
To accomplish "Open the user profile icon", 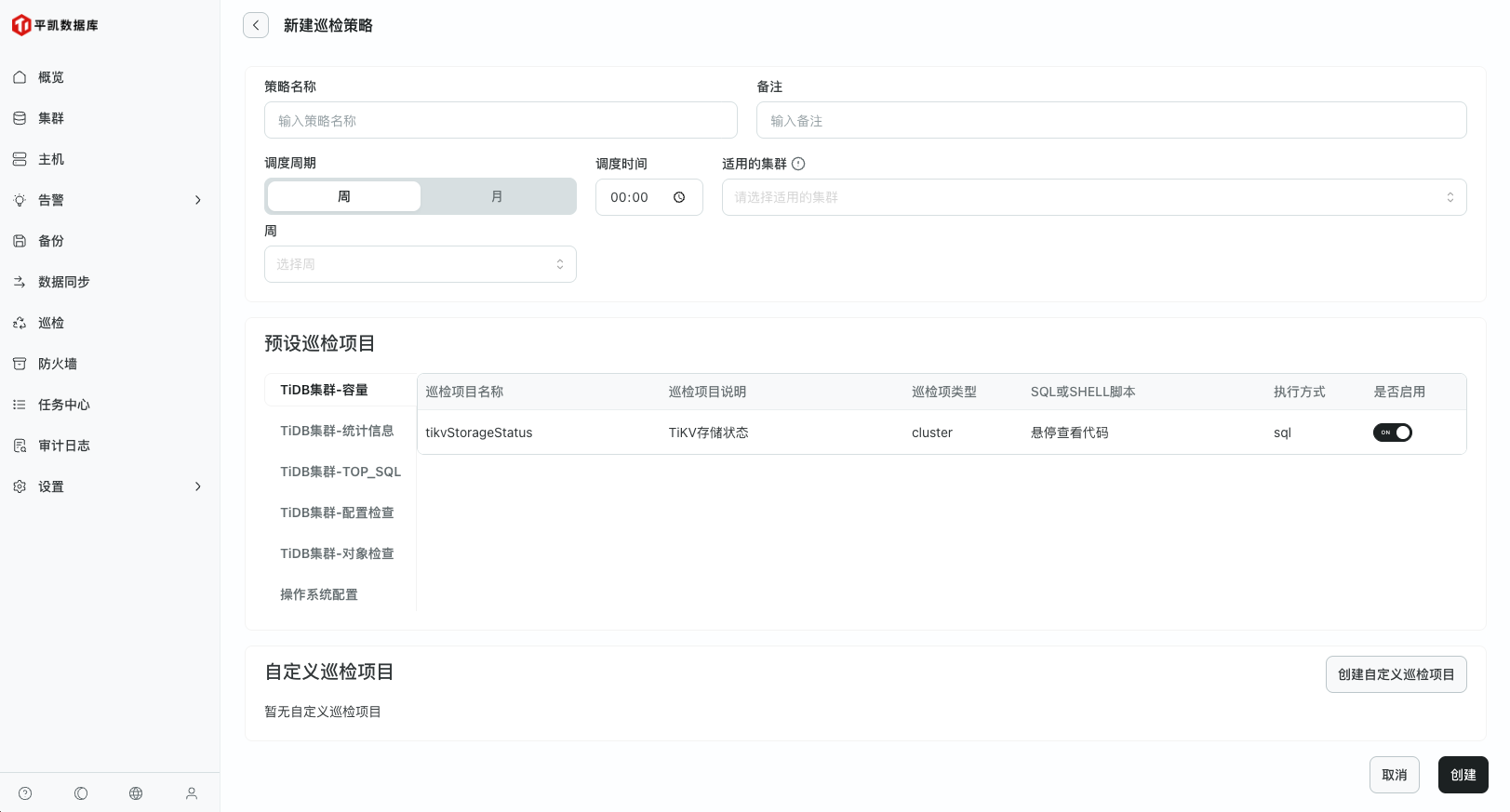I will pyautogui.click(x=192, y=793).
